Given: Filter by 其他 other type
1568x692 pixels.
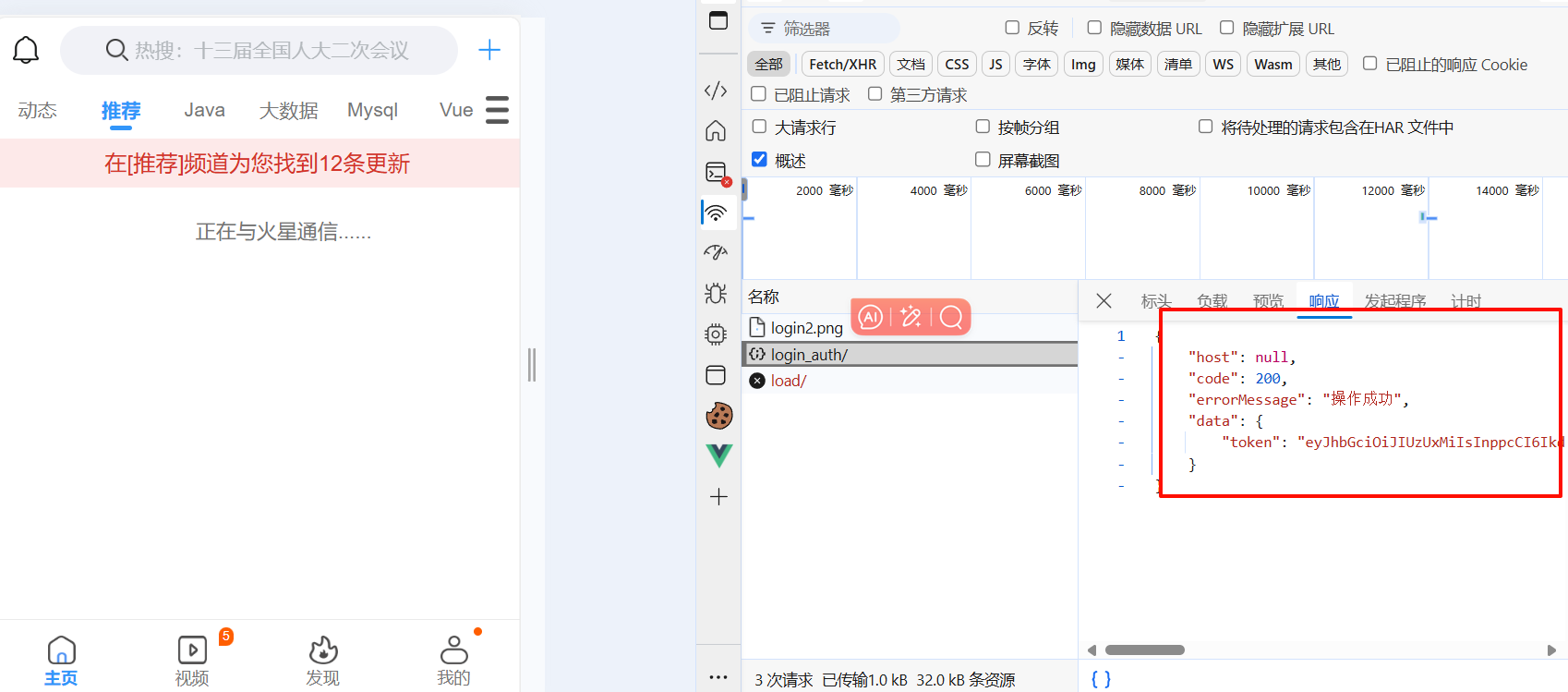Looking at the screenshot, I should (1327, 64).
